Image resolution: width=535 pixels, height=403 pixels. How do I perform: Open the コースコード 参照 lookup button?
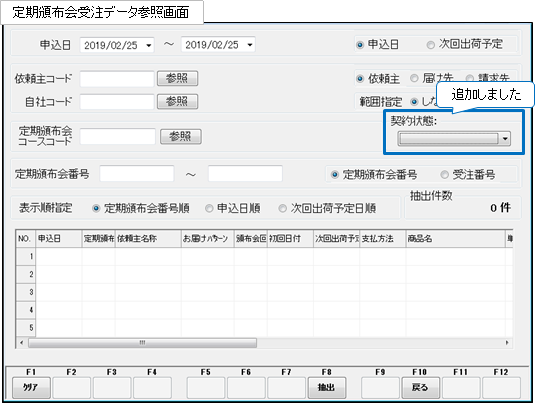[x=180, y=136]
